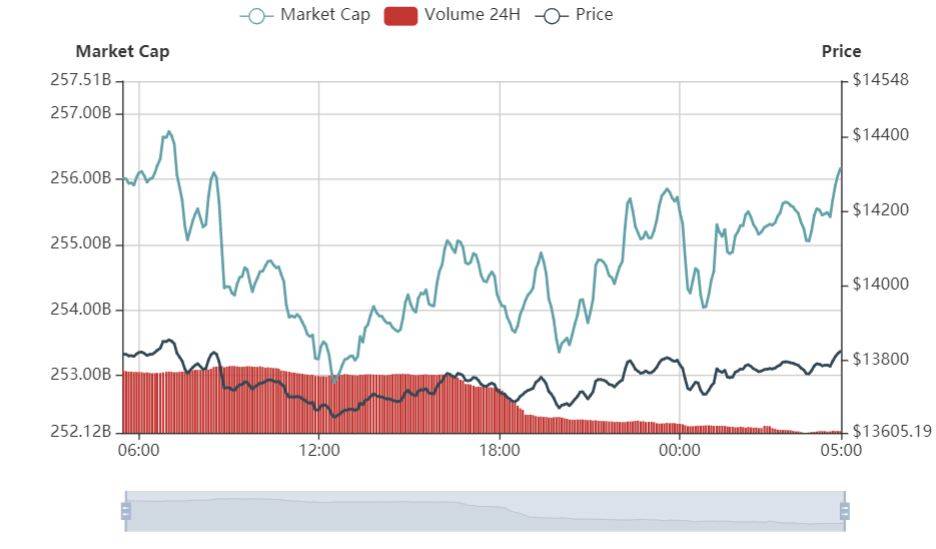
Task: Click the 257.00B market cap axis label
Action: coord(81,112)
